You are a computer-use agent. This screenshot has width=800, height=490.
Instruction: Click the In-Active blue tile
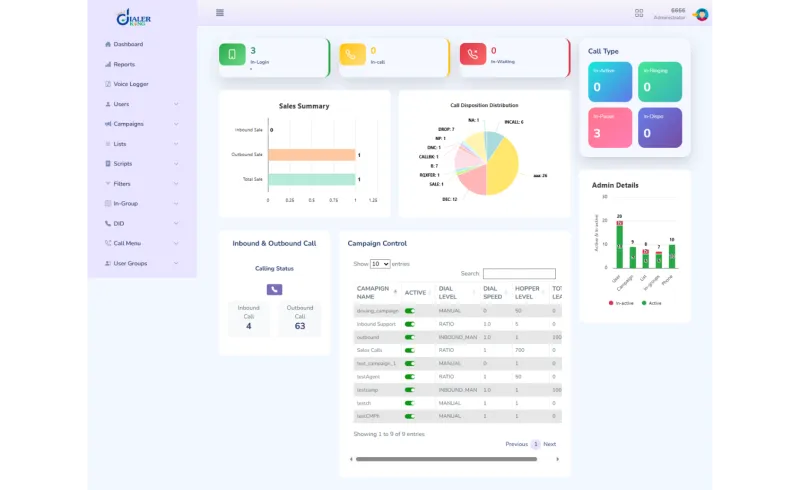tap(610, 82)
